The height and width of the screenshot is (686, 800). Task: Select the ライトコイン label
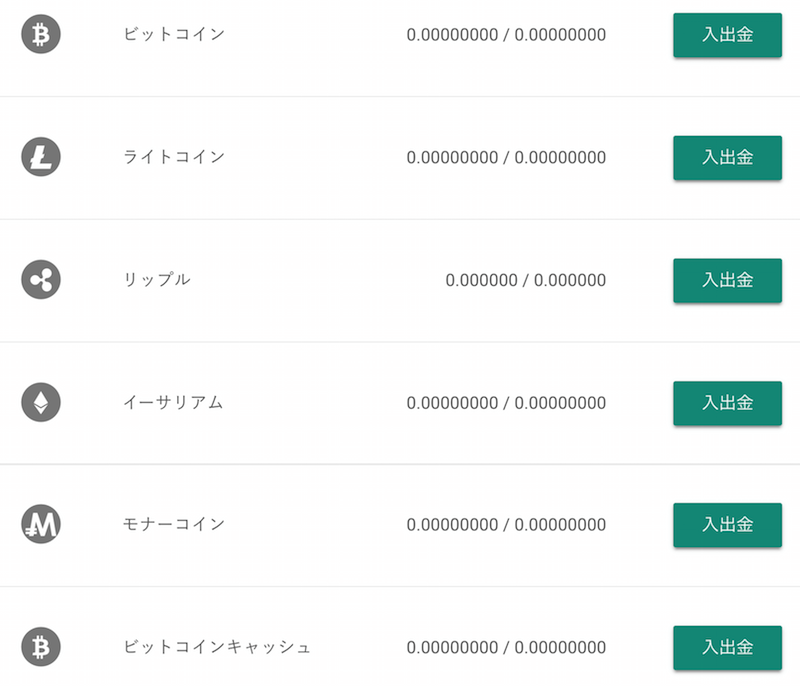pyautogui.click(x=174, y=157)
